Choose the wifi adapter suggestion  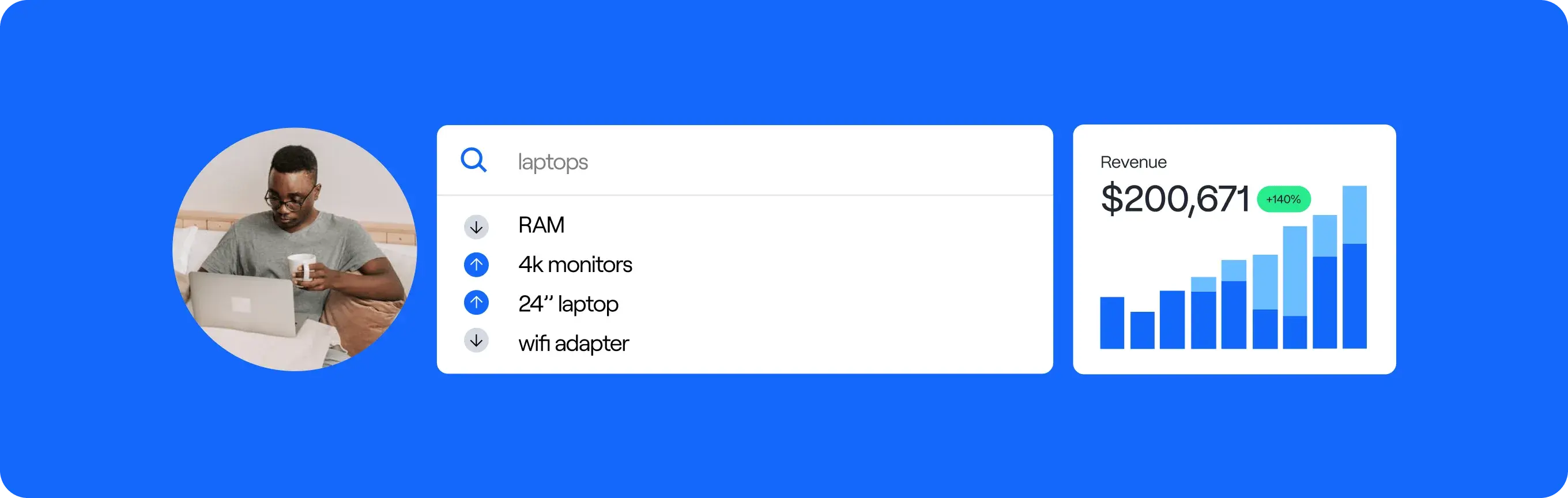tap(574, 344)
